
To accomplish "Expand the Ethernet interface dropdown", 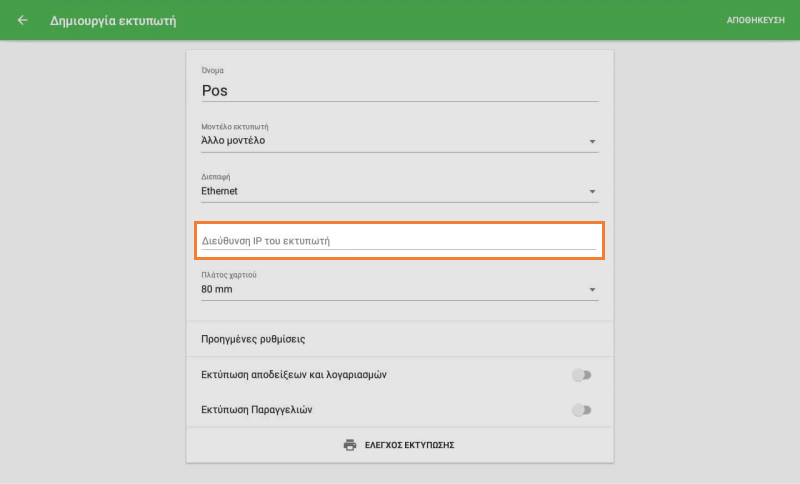I will pos(390,191).
